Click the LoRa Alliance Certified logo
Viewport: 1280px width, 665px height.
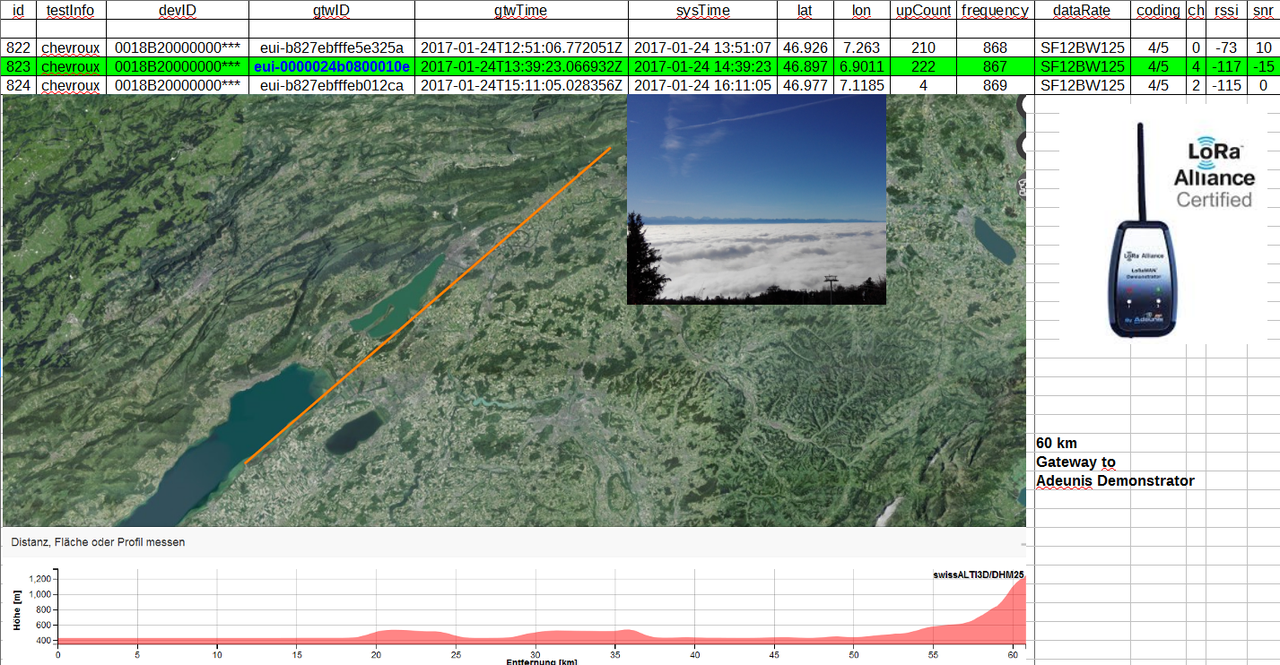click(x=1213, y=172)
